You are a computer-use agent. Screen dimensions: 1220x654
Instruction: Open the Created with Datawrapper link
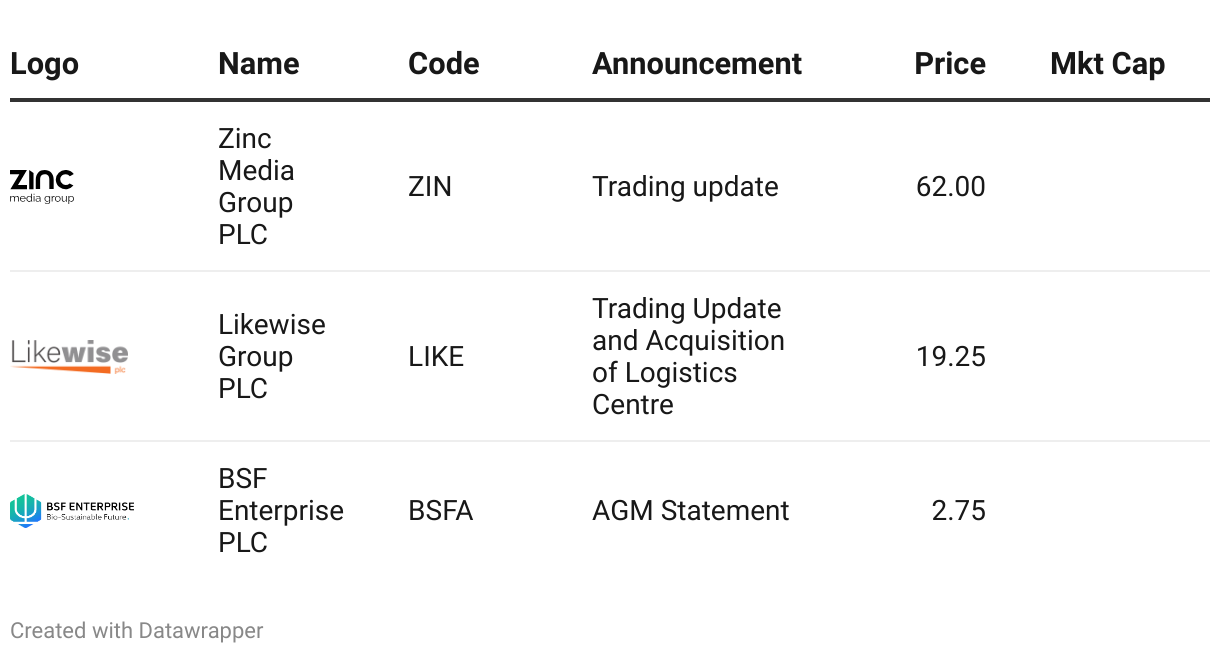(x=137, y=631)
